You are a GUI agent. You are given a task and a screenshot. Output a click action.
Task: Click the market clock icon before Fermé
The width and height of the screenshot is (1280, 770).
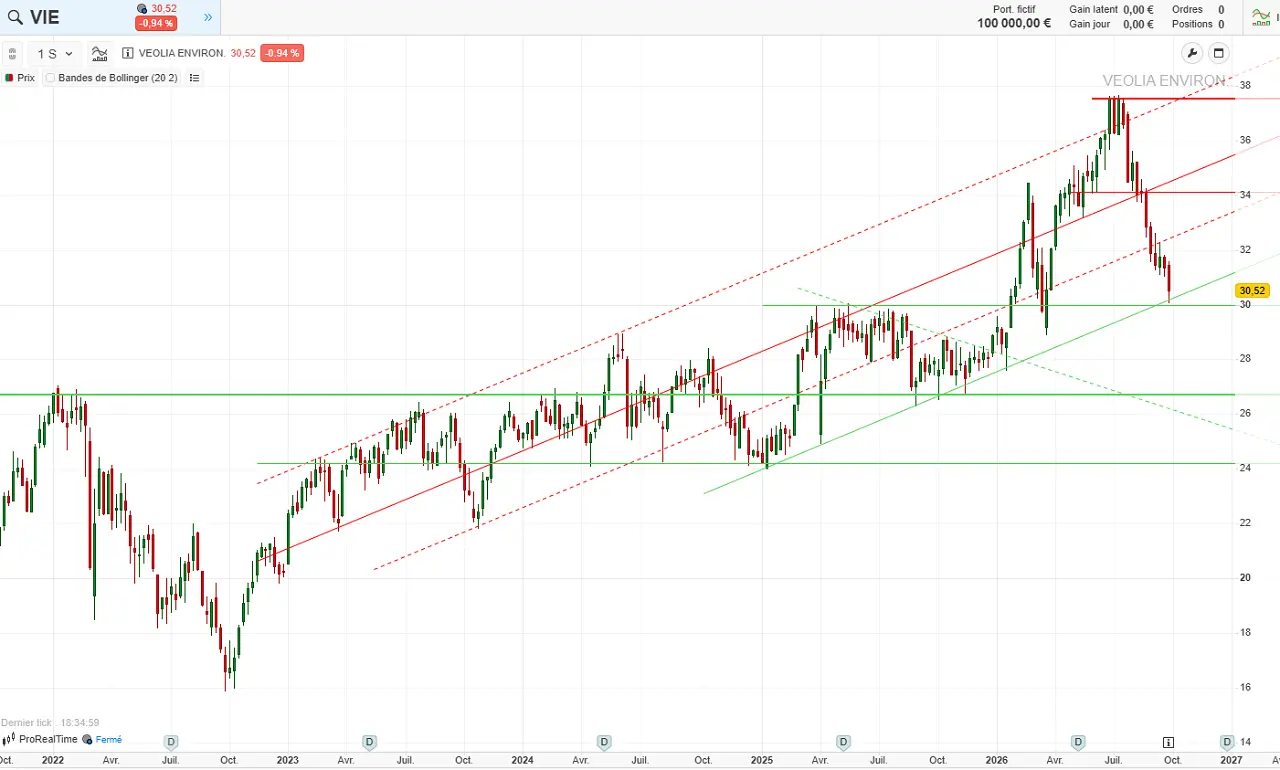click(88, 739)
